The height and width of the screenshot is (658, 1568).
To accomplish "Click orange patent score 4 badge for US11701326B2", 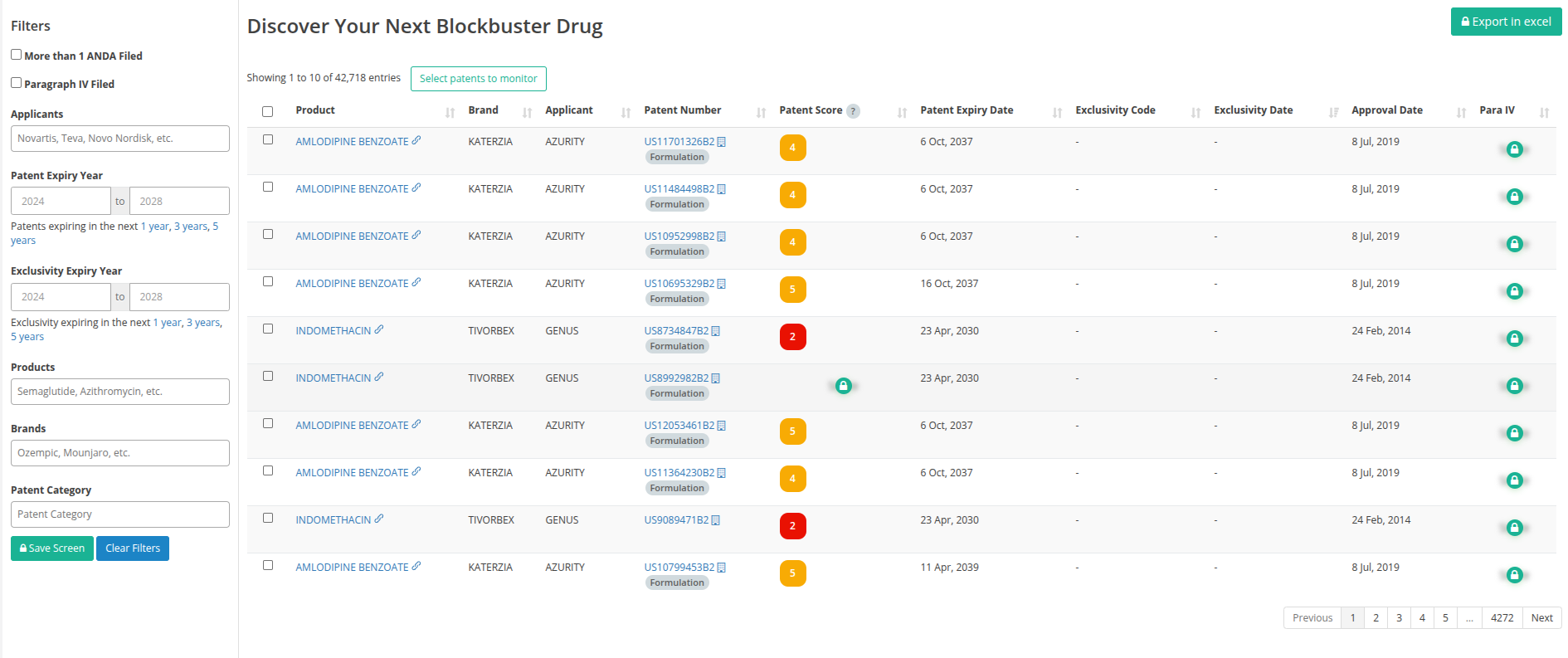I will 792,148.
